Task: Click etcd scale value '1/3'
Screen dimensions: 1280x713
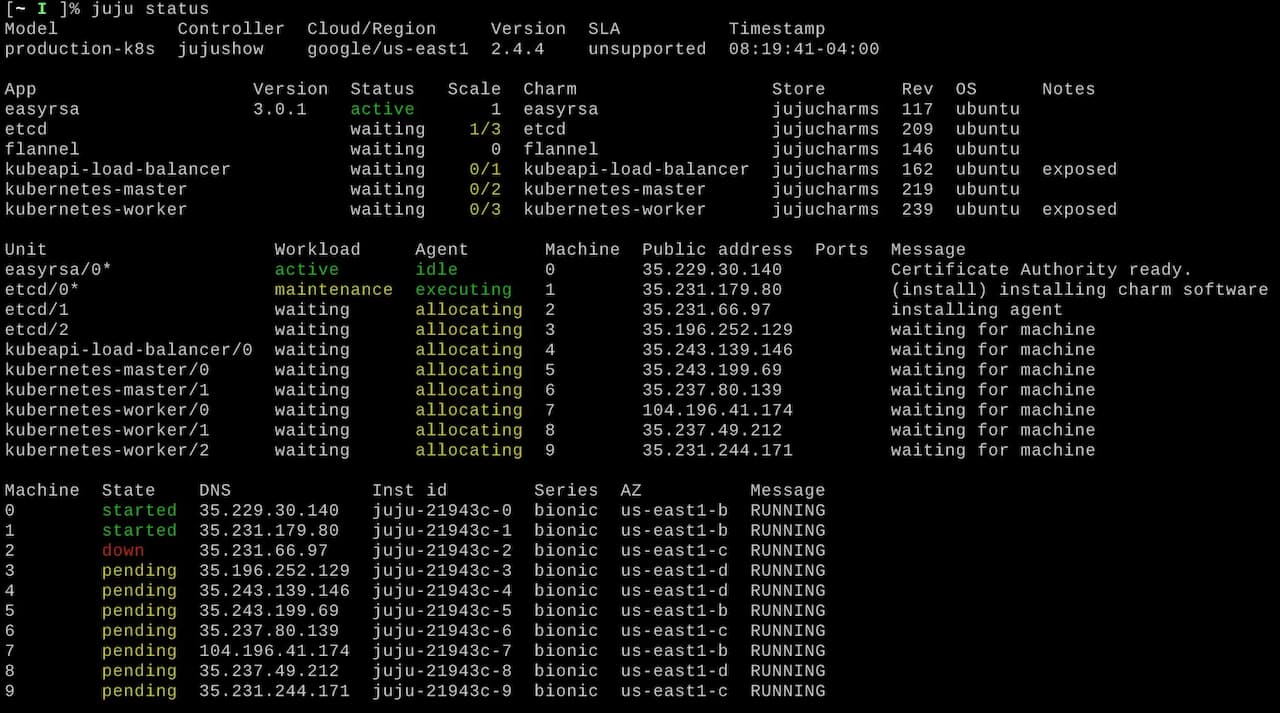Action: [485, 129]
